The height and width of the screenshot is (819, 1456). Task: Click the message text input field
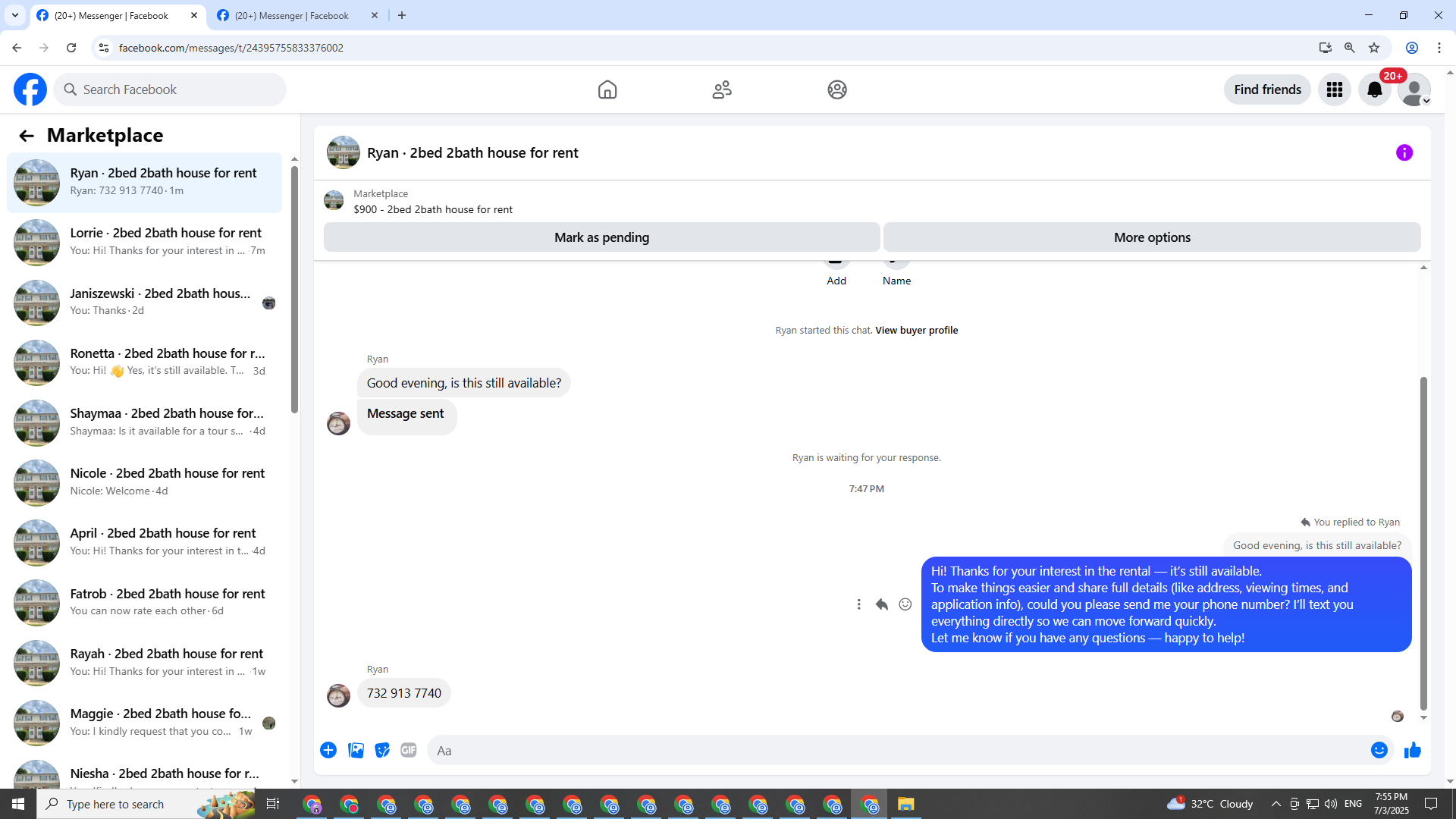(895, 750)
